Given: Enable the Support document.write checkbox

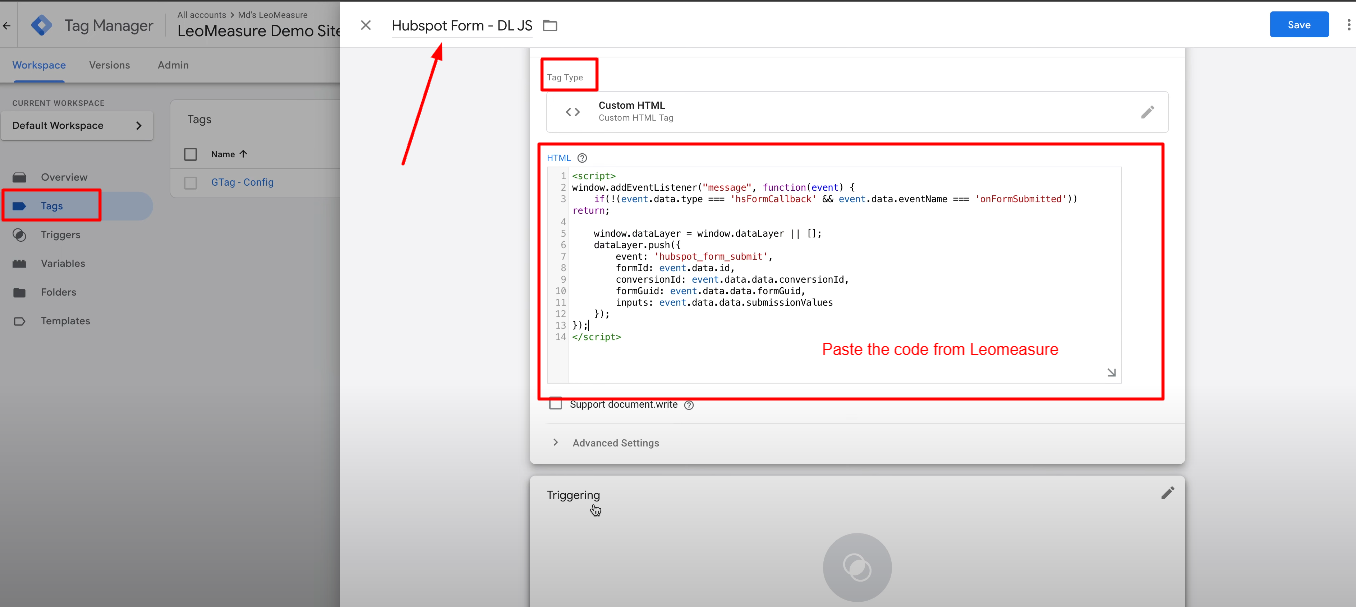Looking at the screenshot, I should pyautogui.click(x=556, y=404).
